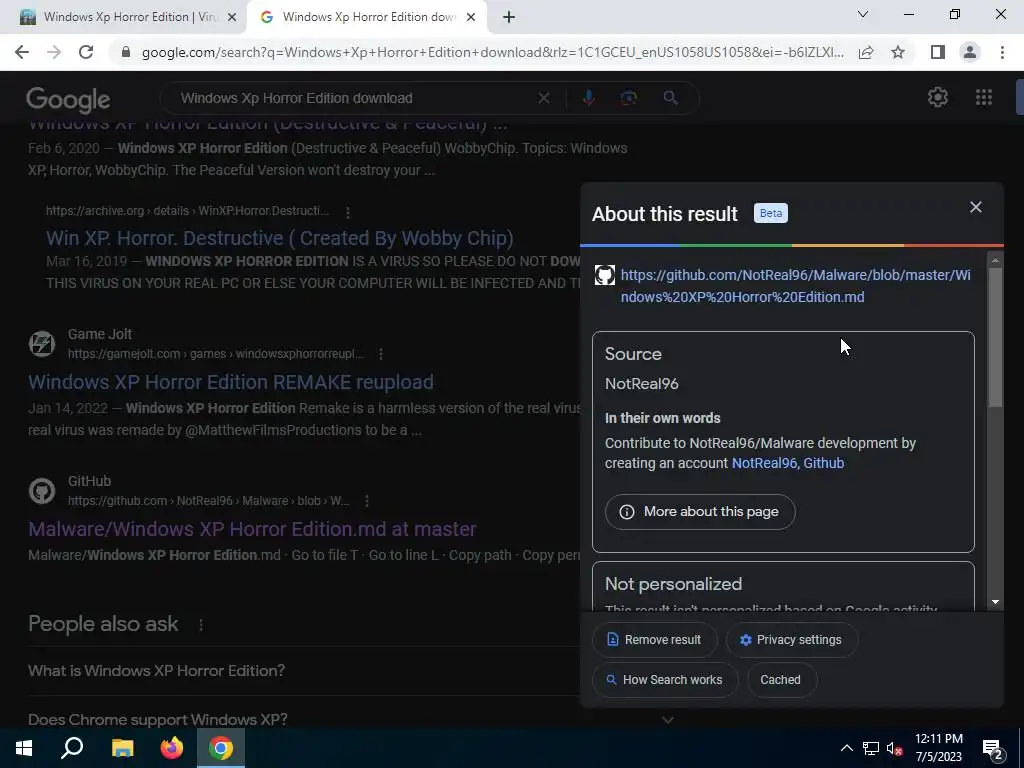View site info via the padlock icon
Screen dimensions: 1024x768
[126, 52]
